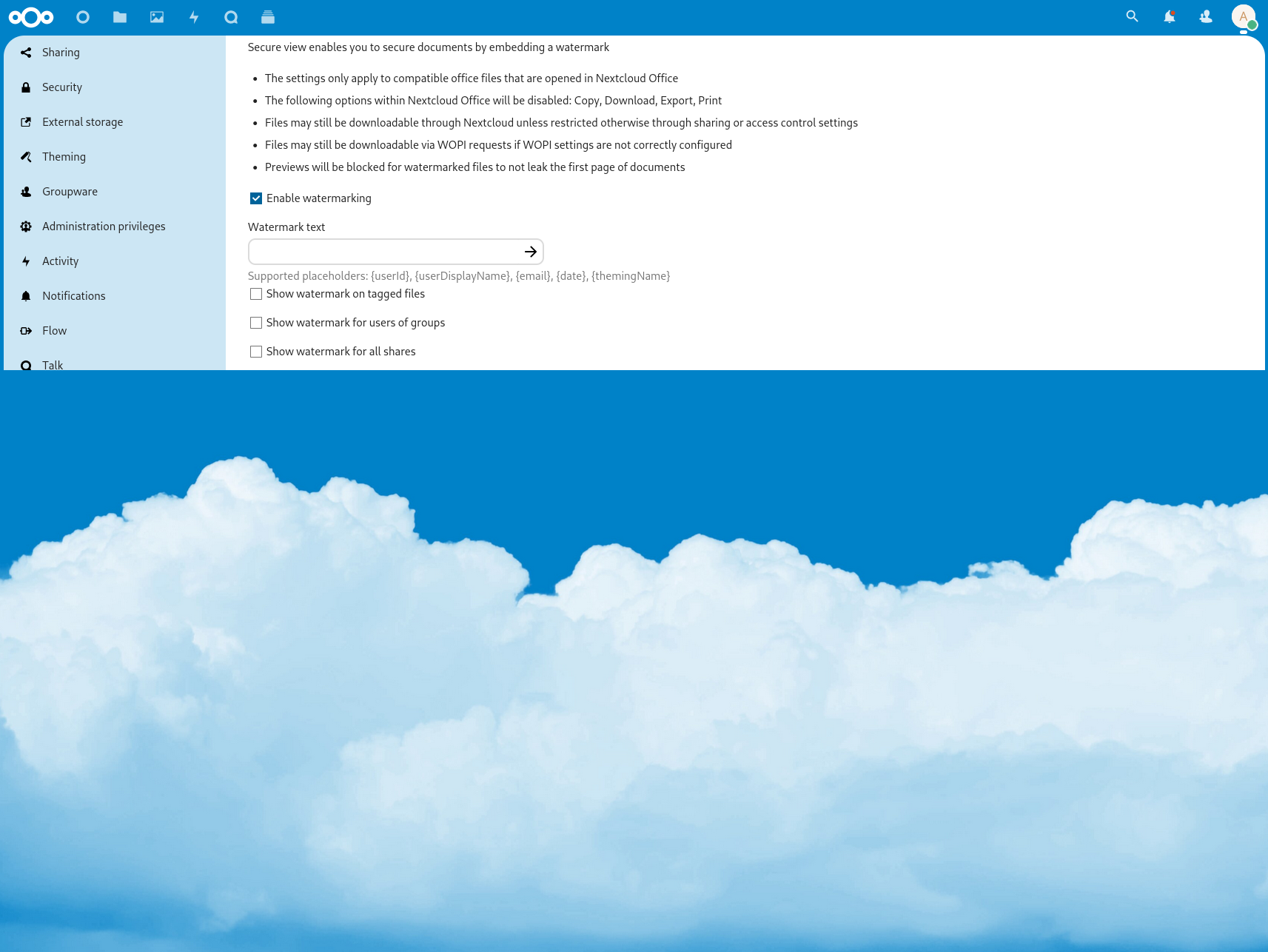
Task: Open the Files app from the top bar
Action: click(120, 17)
